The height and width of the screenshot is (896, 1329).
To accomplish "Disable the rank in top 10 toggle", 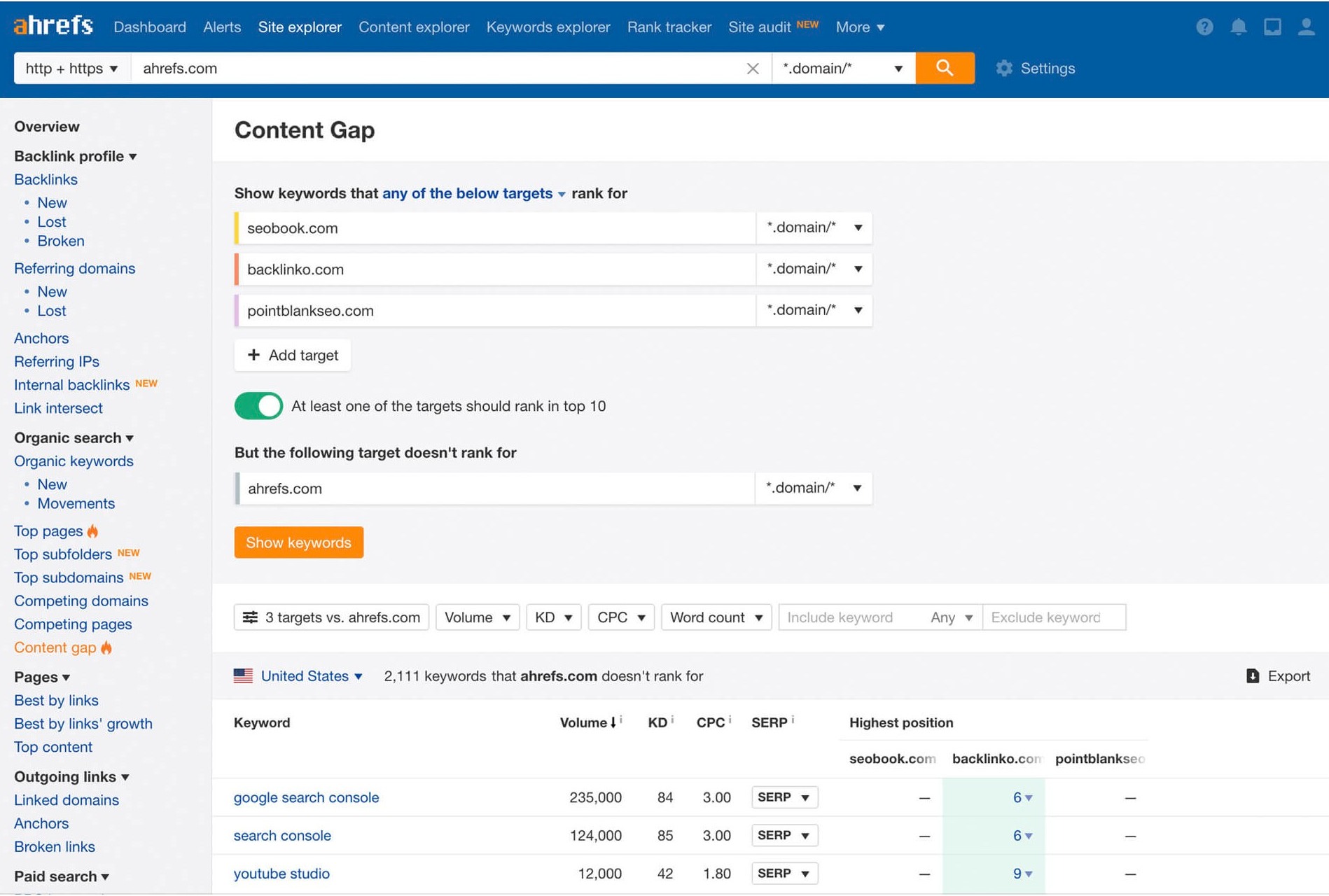I will pyautogui.click(x=258, y=406).
